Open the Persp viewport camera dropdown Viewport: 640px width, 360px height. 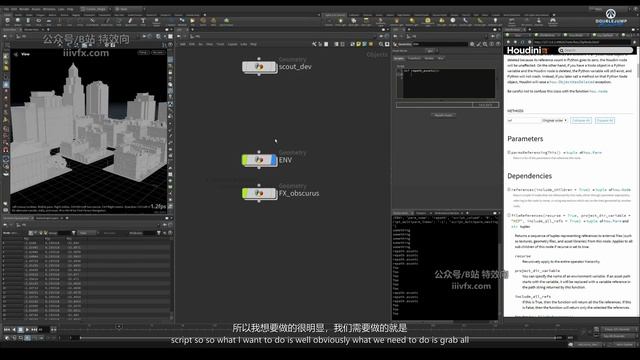pos(143,53)
